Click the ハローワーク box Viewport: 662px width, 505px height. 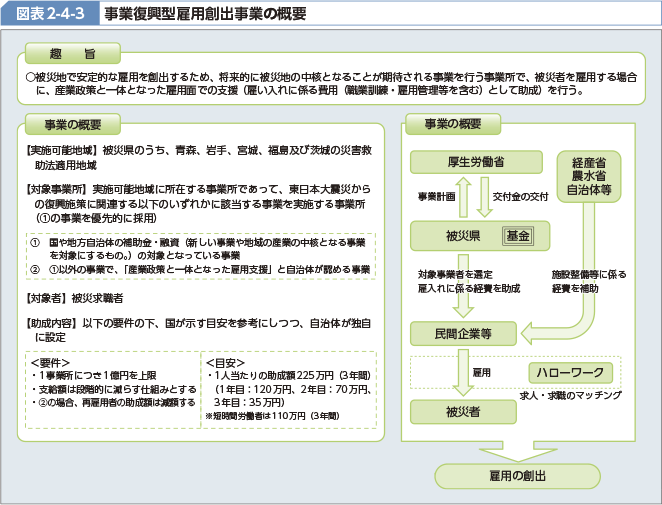tap(567, 373)
